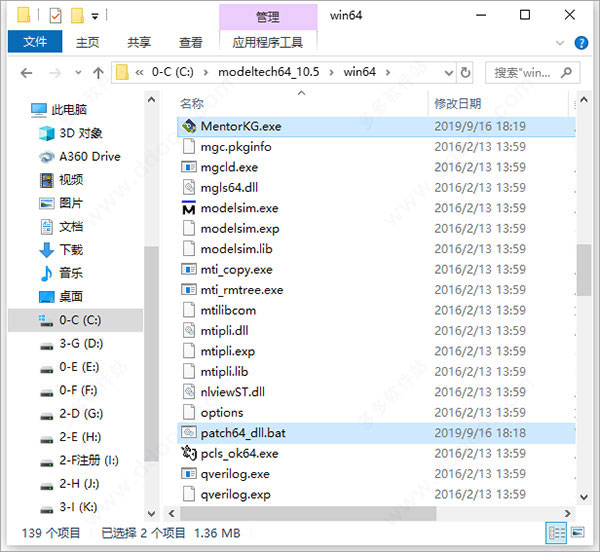Expand the ribbon chevron
Viewport: 600px width, 552px height.
(x=559, y=43)
